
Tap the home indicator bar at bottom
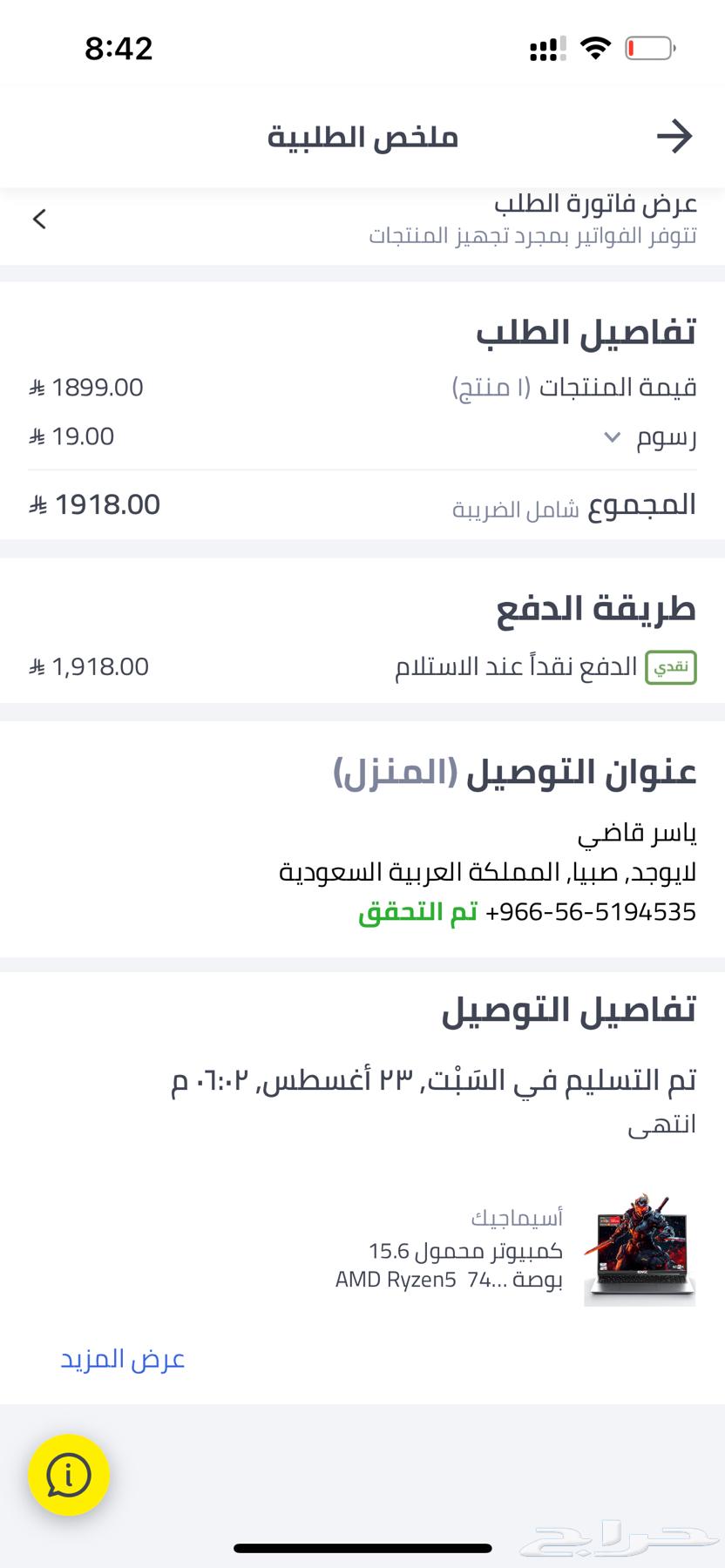click(362, 1548)
